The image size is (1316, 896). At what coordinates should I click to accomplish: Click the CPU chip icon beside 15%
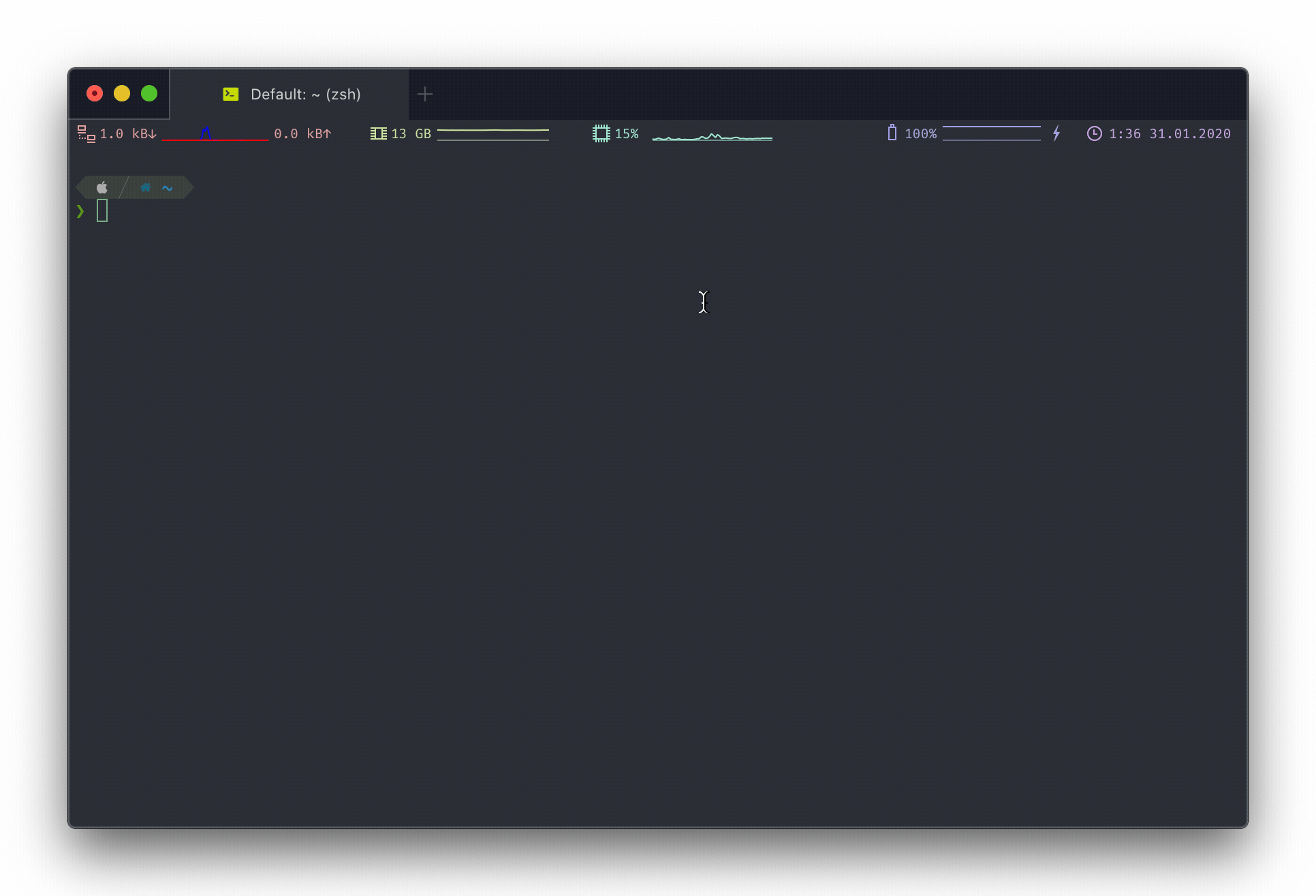coord(601,133)
